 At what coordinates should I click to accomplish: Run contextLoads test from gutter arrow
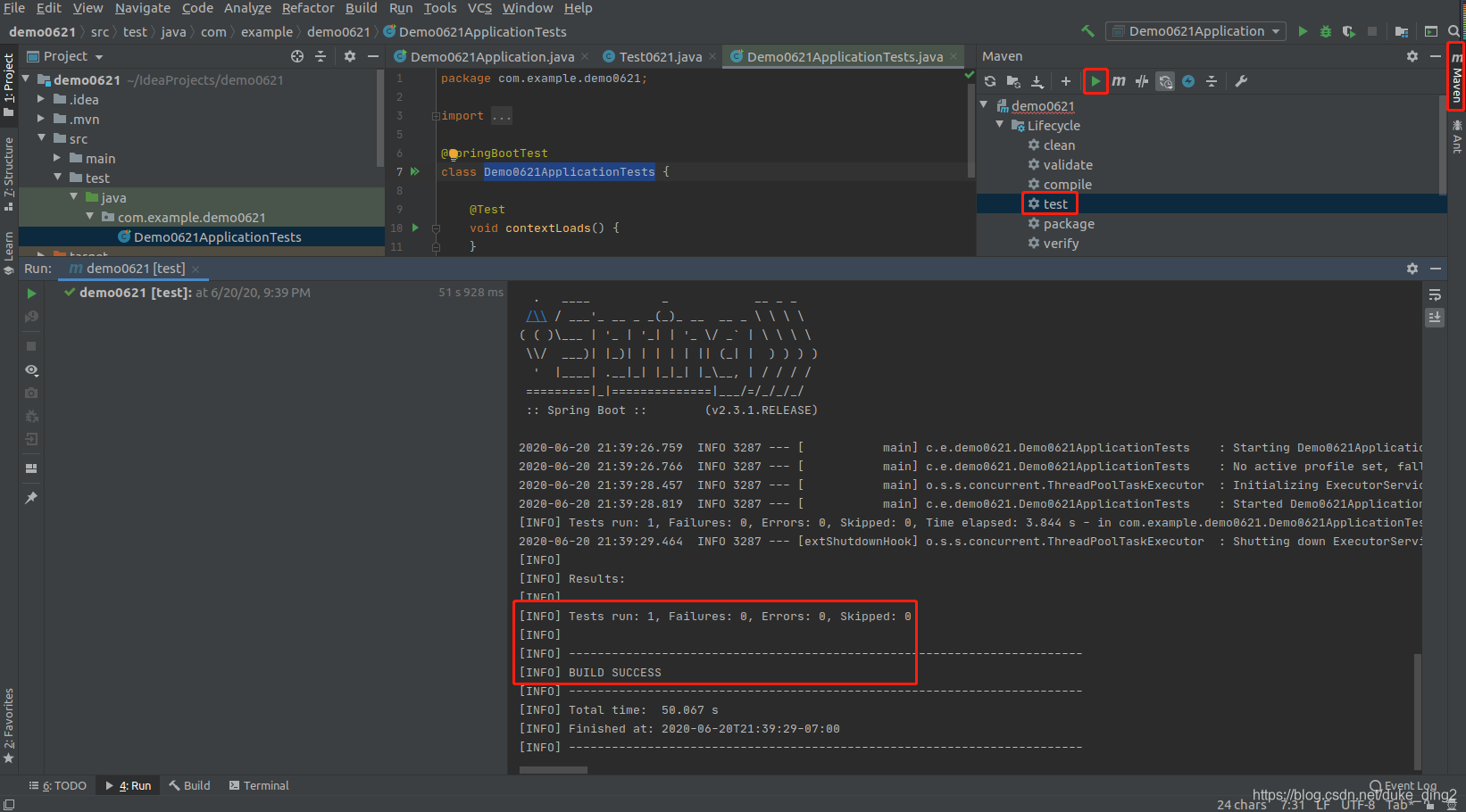[415, 228]
